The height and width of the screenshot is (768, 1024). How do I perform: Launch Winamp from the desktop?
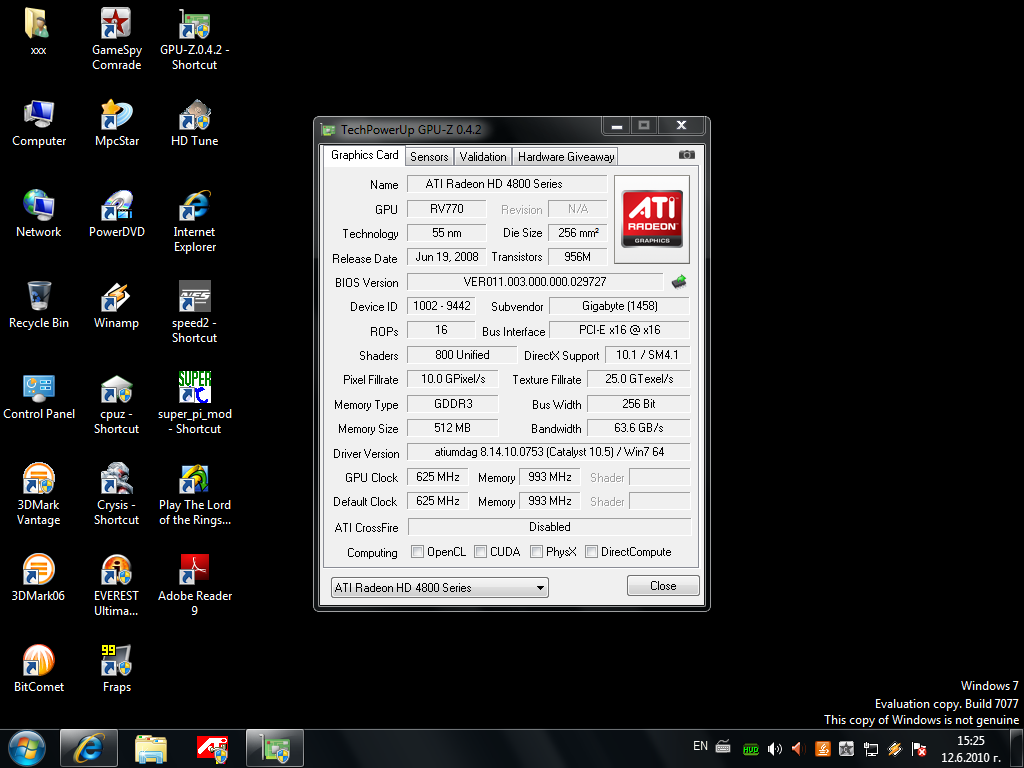tap(116, 305)
